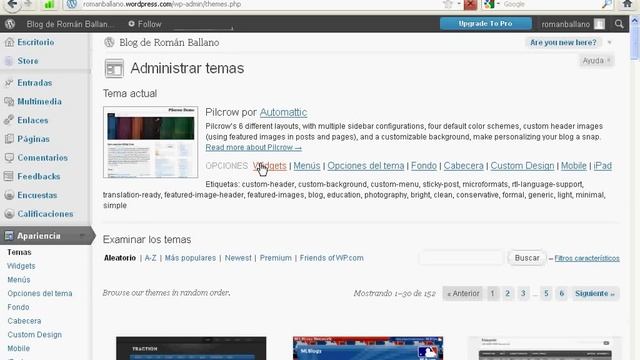Click the search magnifier in admin bar
Screen dimensions: 640x360
coord(619,24)
